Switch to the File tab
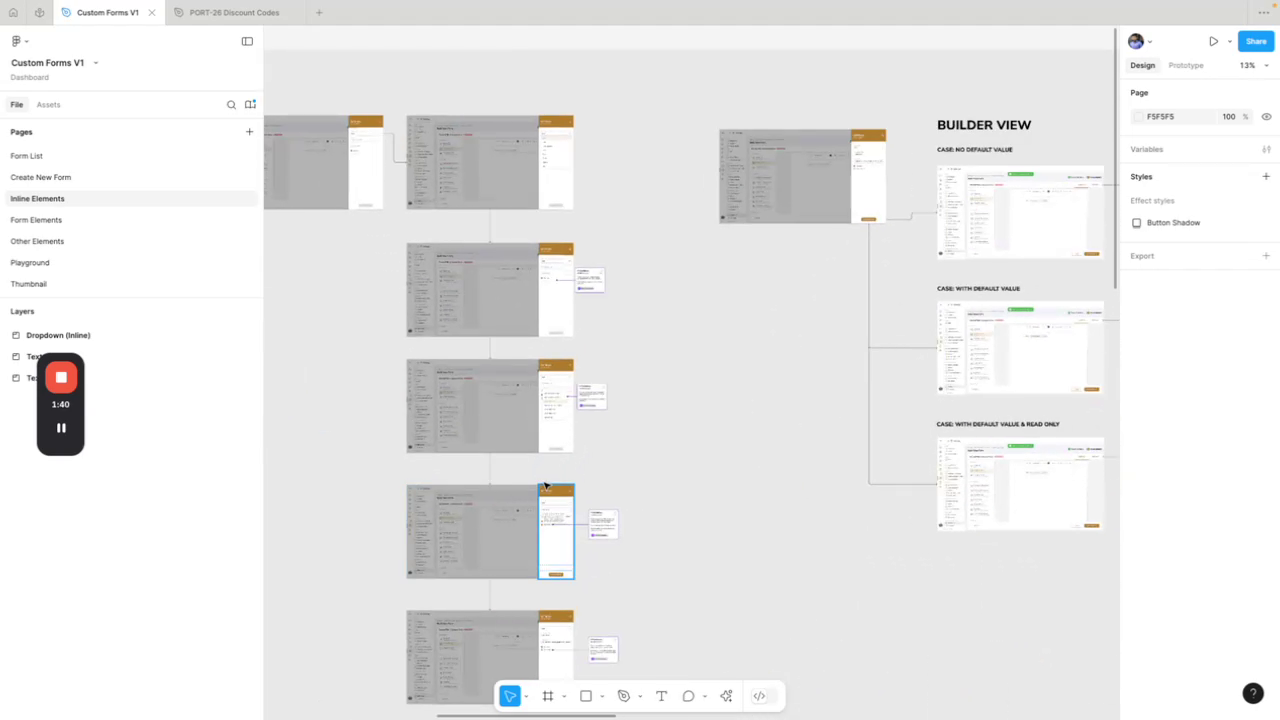This screenshot has width=1280, height=720. point(17,105)
